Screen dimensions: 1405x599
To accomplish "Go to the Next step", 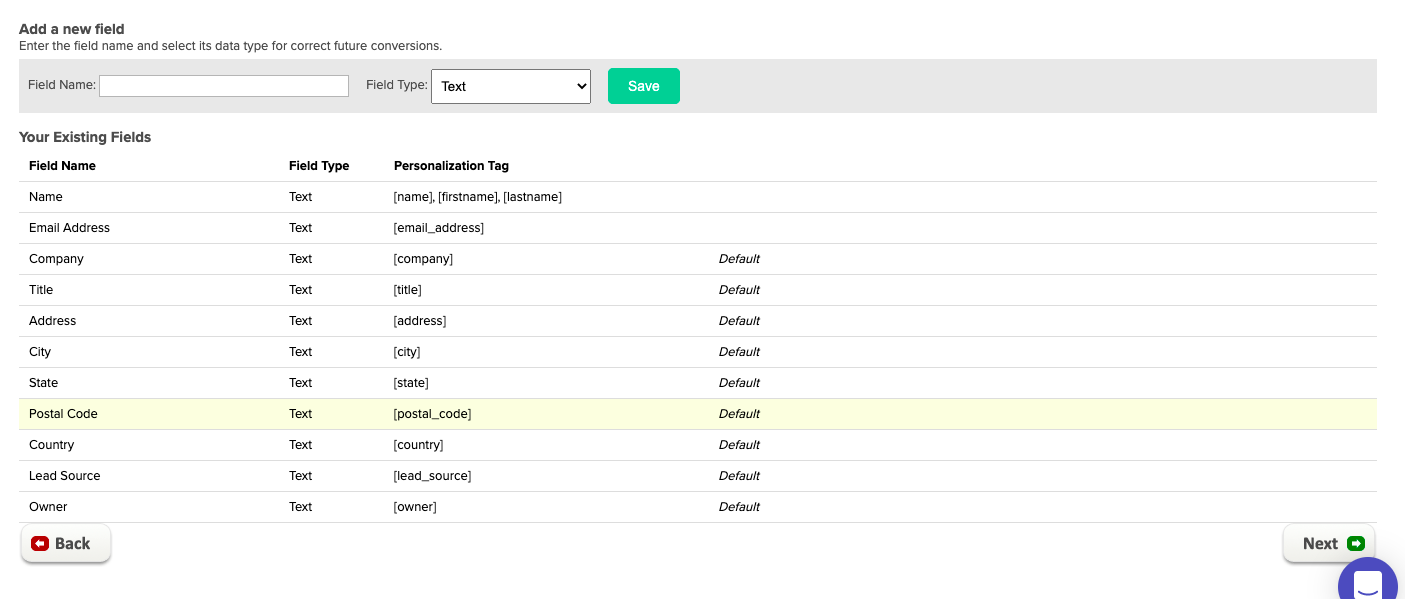I will tap(1329, 544).
